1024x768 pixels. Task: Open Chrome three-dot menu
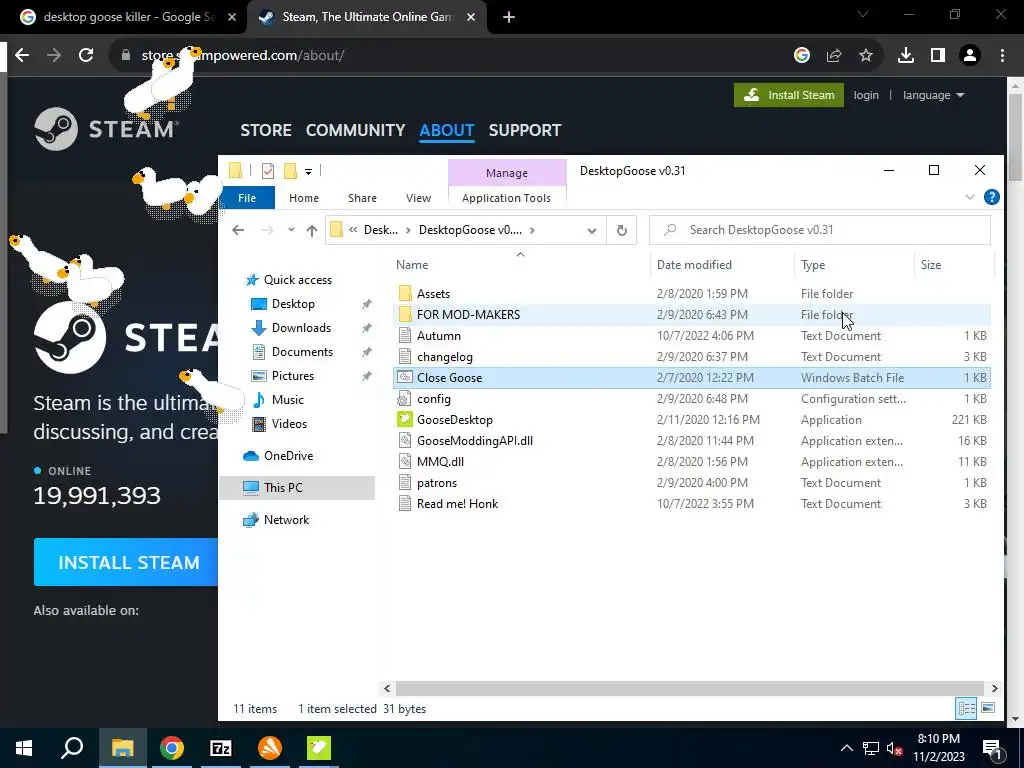tap(1002, 56)
